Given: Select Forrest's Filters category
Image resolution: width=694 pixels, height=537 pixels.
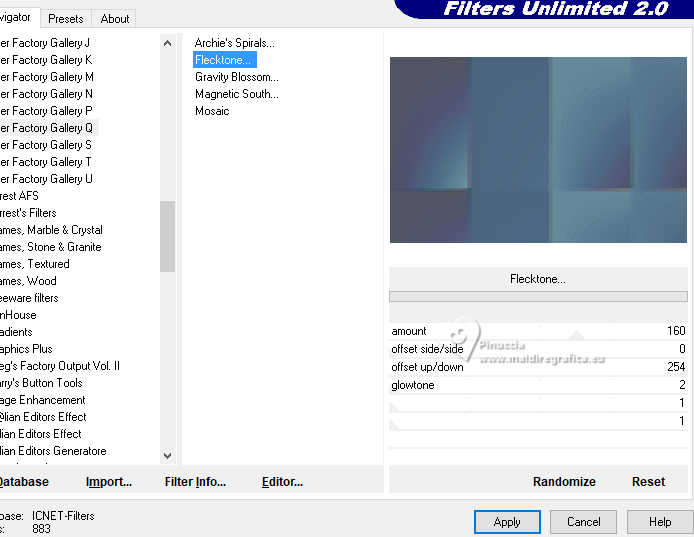Looking at the screenshot, I should 28,213.
